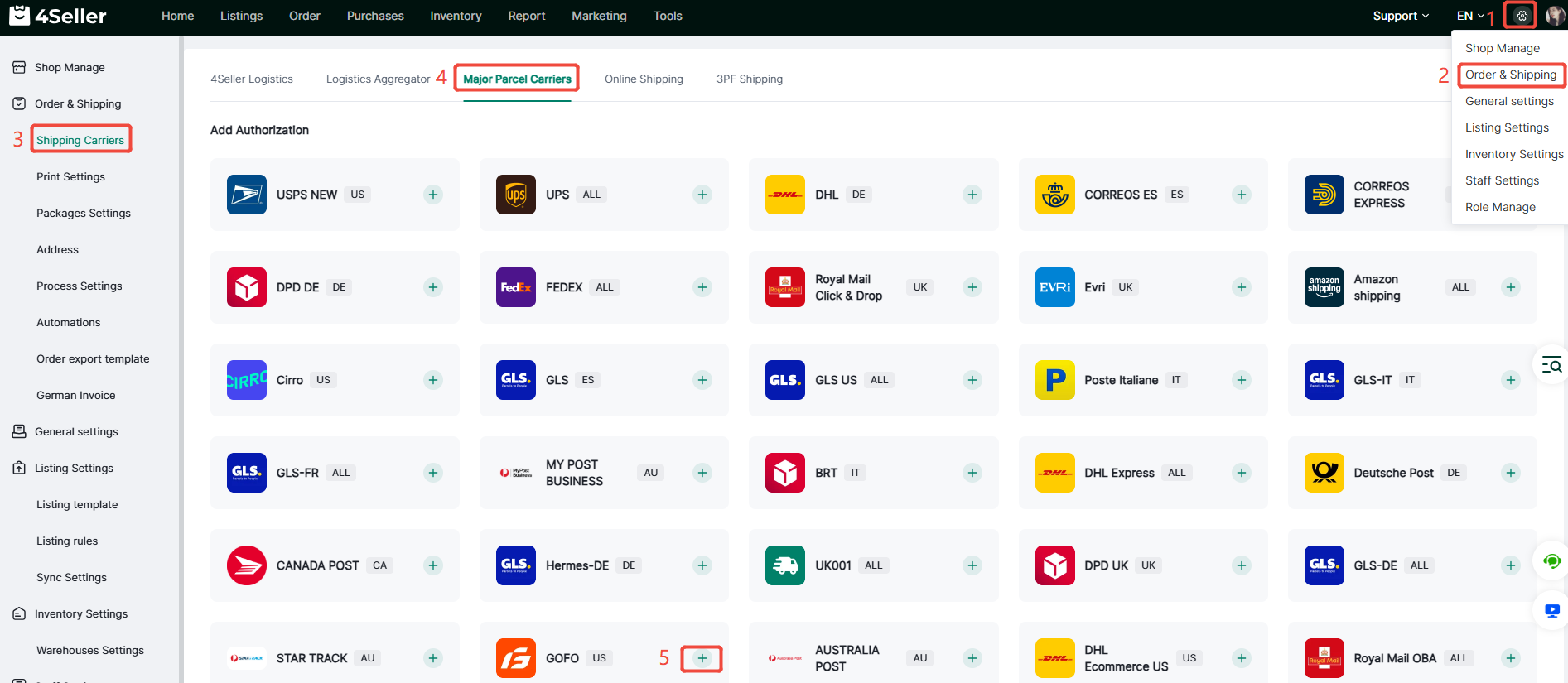Open the Marketing top menu

click(599, 16)
